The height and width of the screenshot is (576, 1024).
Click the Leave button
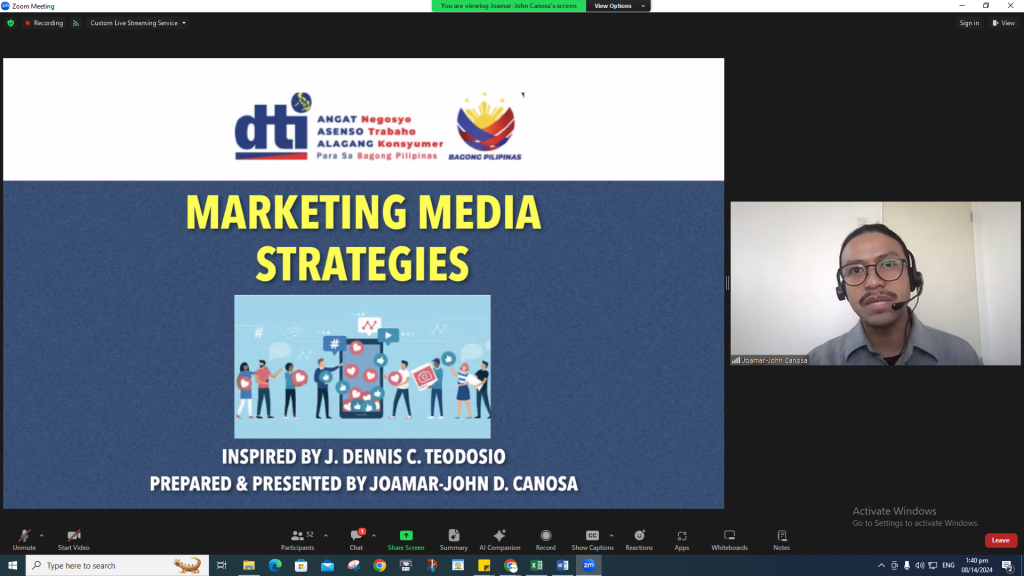click(x=1000, y=540)
